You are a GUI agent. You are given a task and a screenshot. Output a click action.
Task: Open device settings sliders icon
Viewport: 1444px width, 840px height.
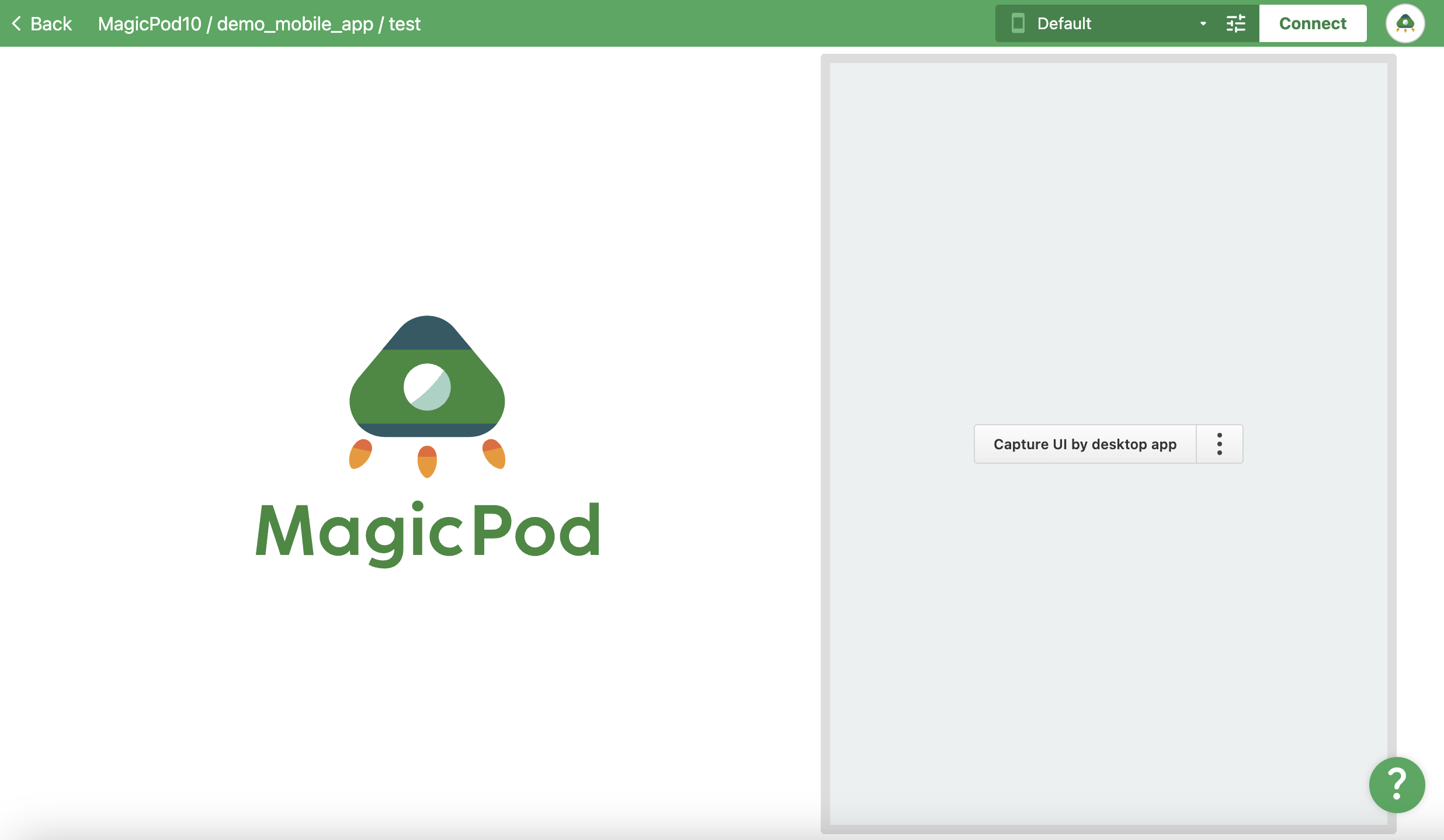coord(1236,23)
